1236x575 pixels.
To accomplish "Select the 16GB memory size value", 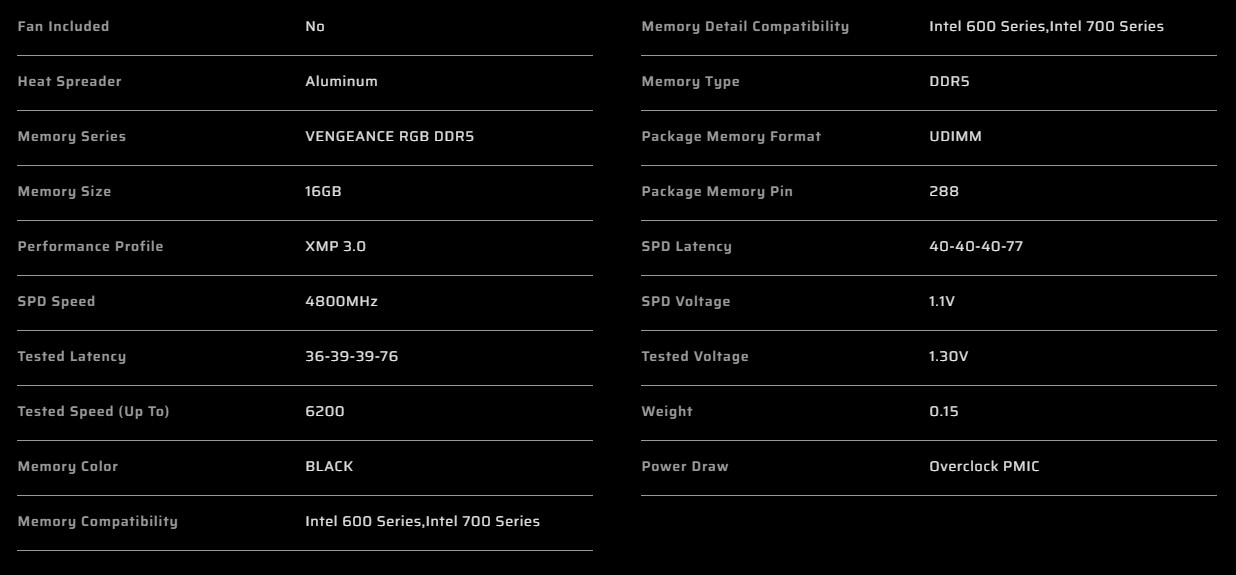I will pyautogui.click(x=323, y=191).
